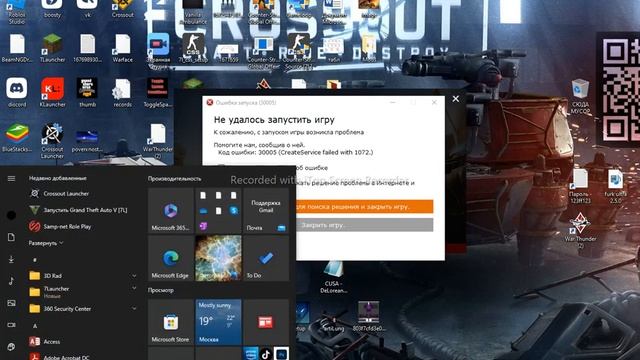The width and height of the screenshot is (640, 360).
Task: Open Videos from Start menu side rail
Action: pos(11,325)
